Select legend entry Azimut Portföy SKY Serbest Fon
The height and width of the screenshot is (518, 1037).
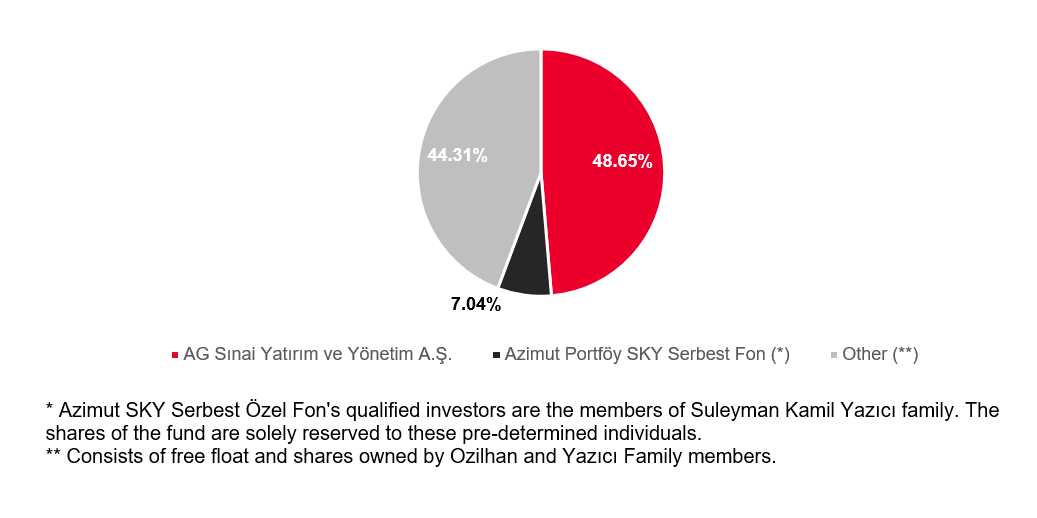pos(642,354)
